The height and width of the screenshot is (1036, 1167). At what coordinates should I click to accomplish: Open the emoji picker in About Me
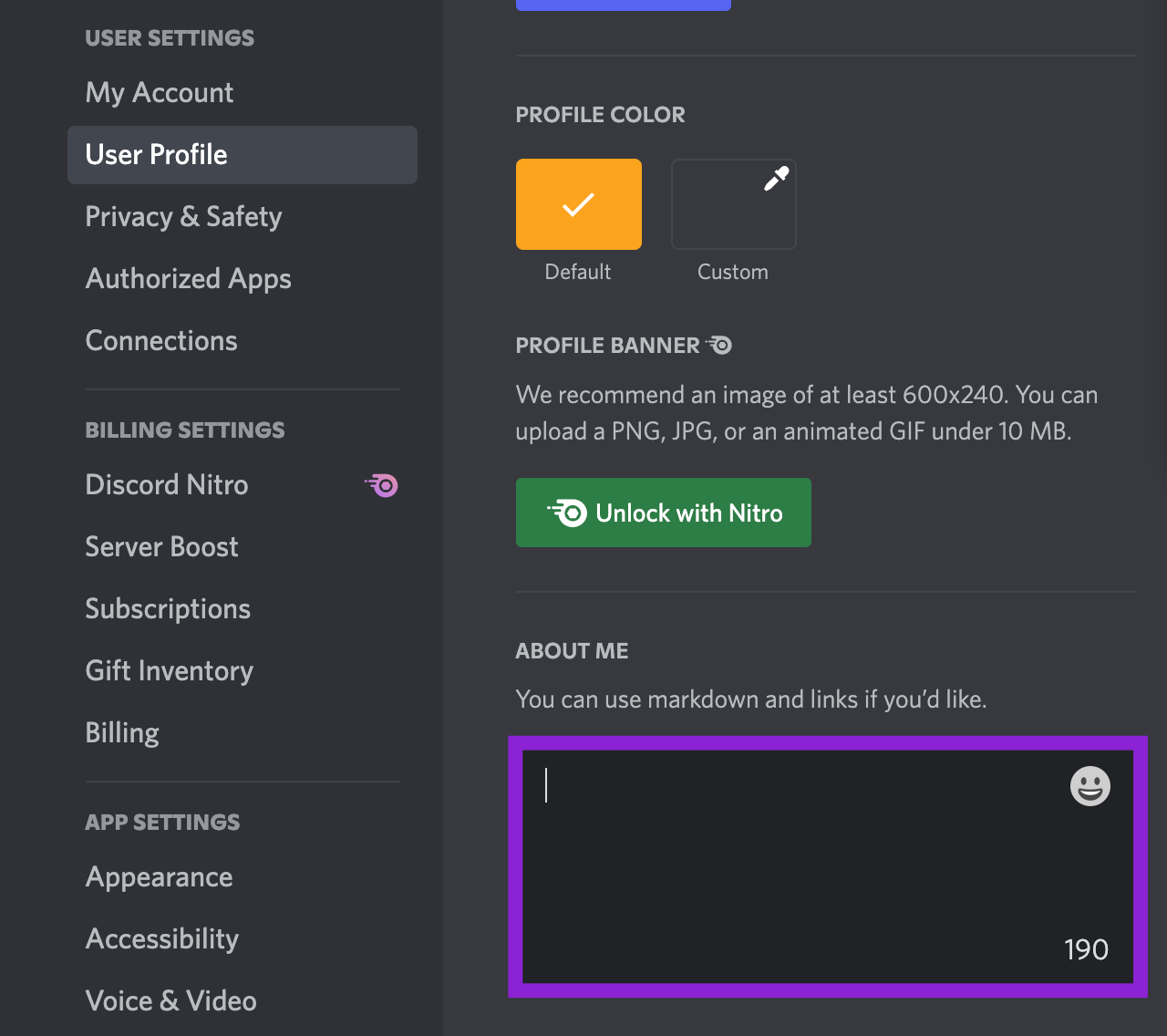(1090, 786)
